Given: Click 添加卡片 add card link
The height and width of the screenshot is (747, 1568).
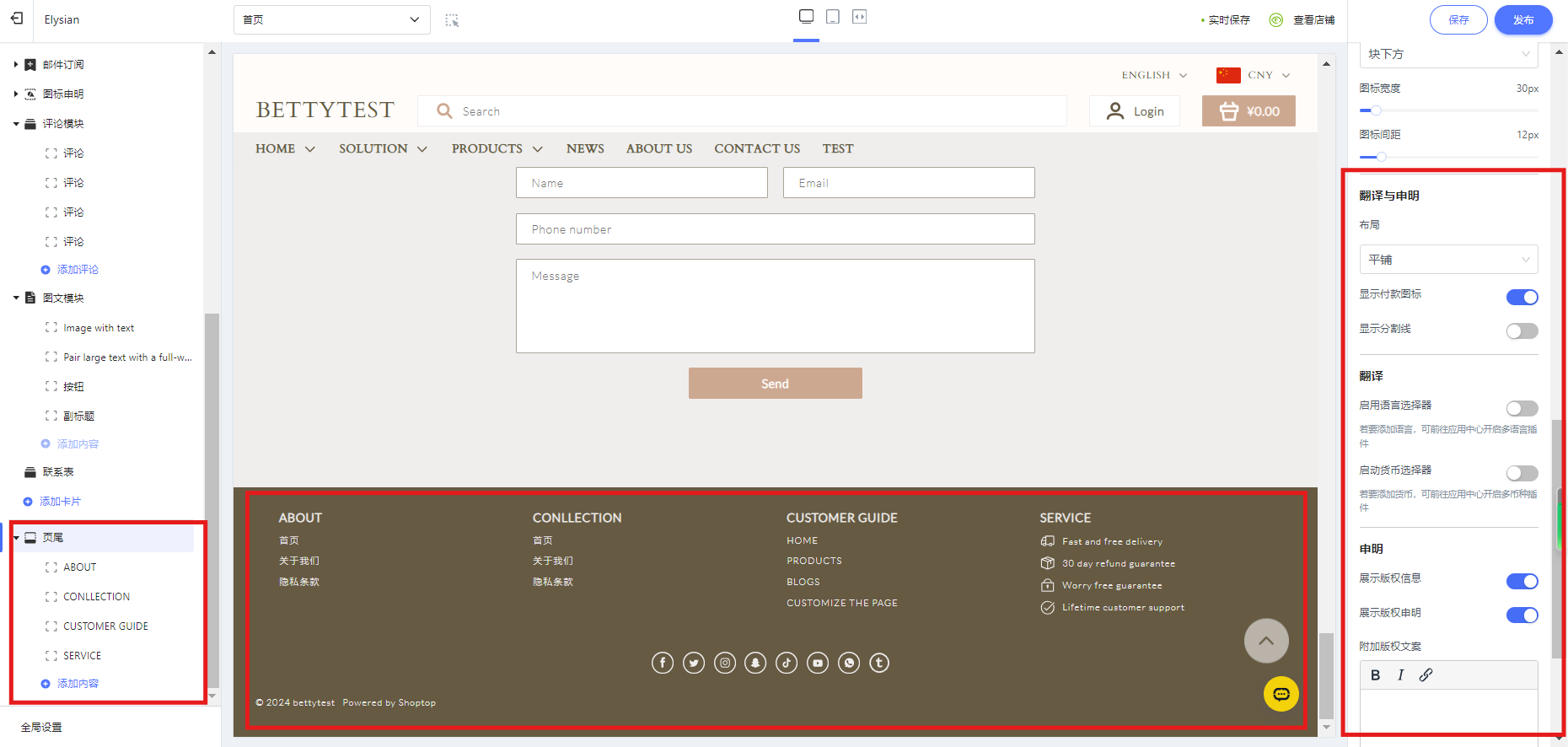Looking at the screenshot, I should 60,502.
